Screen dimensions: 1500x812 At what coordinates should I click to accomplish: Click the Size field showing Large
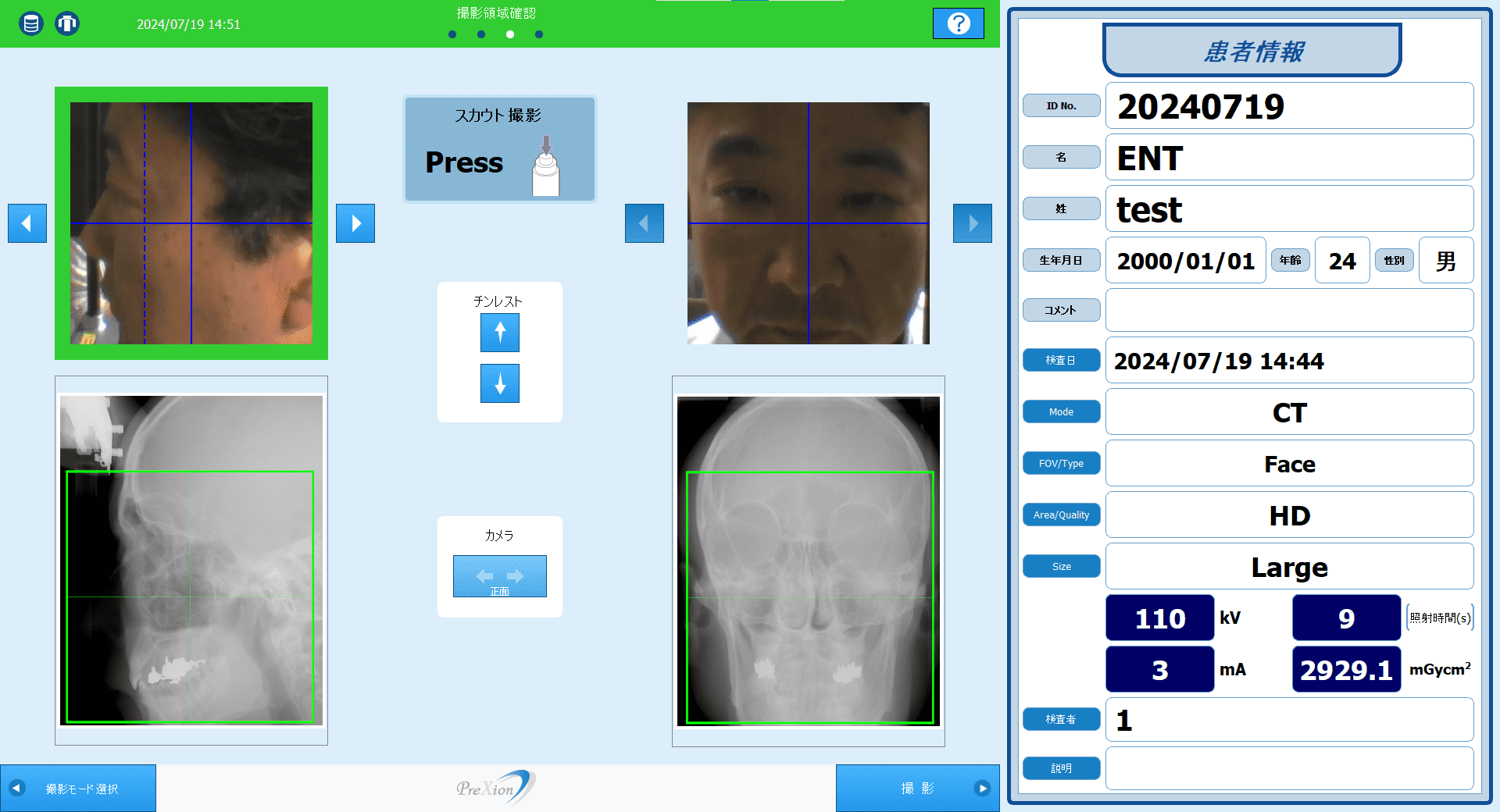point(1289,567)
